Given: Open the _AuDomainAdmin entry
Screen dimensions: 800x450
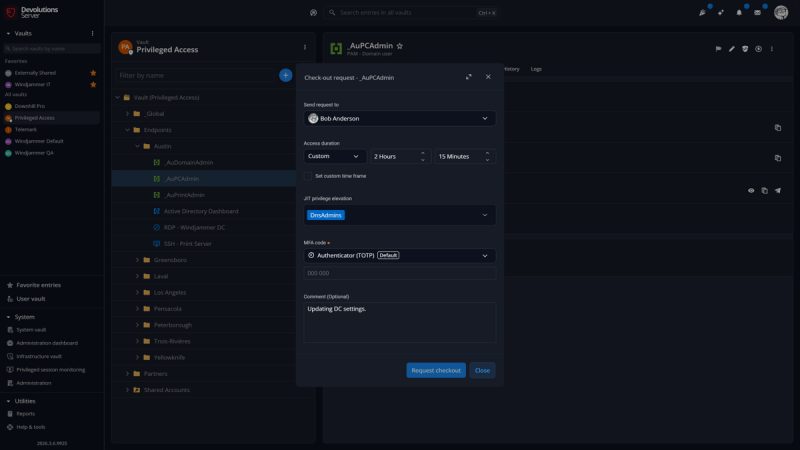Looking at the screenshot, I should click(x=188, y=162).
